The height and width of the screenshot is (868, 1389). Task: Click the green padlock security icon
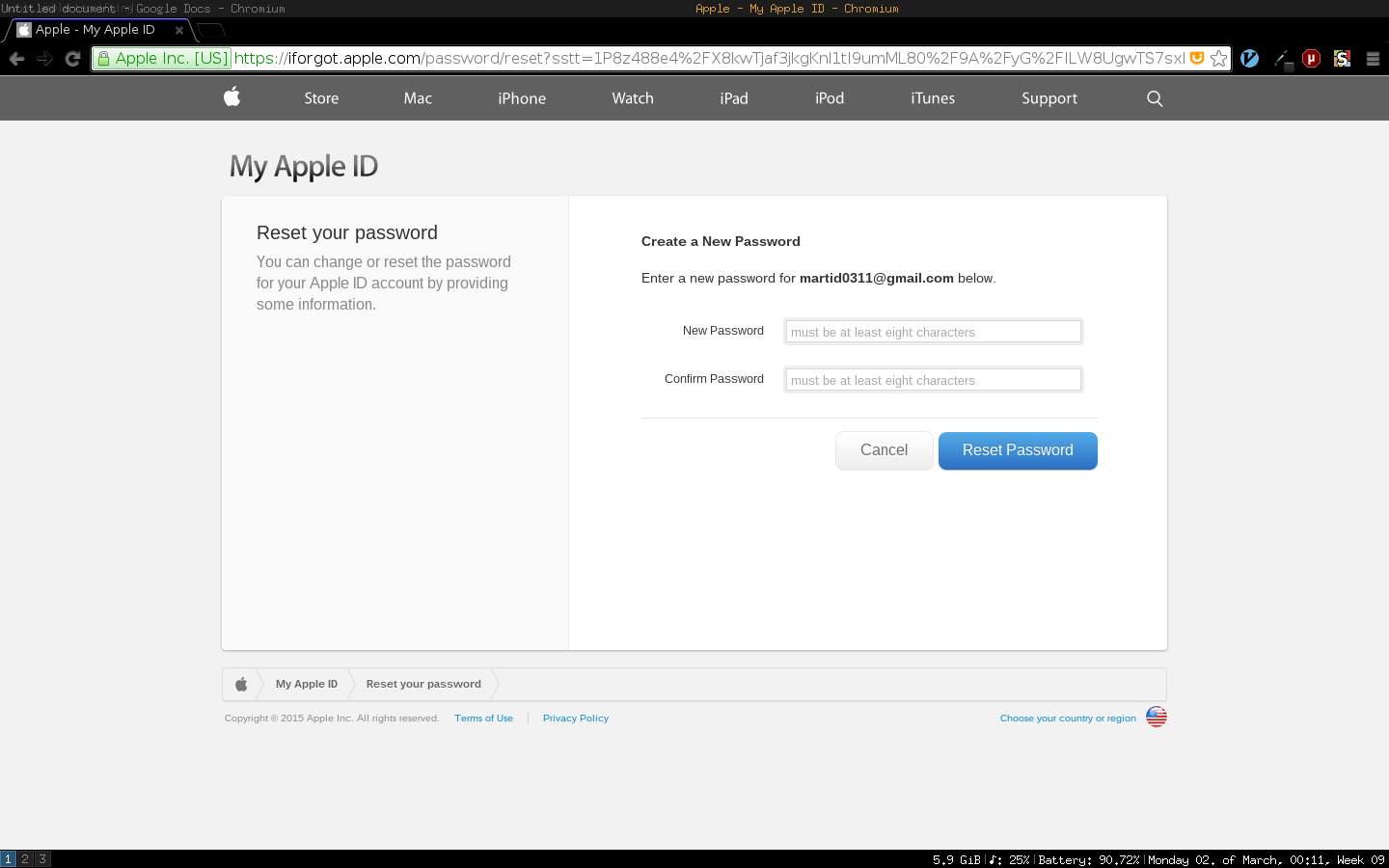pos(104,59)
